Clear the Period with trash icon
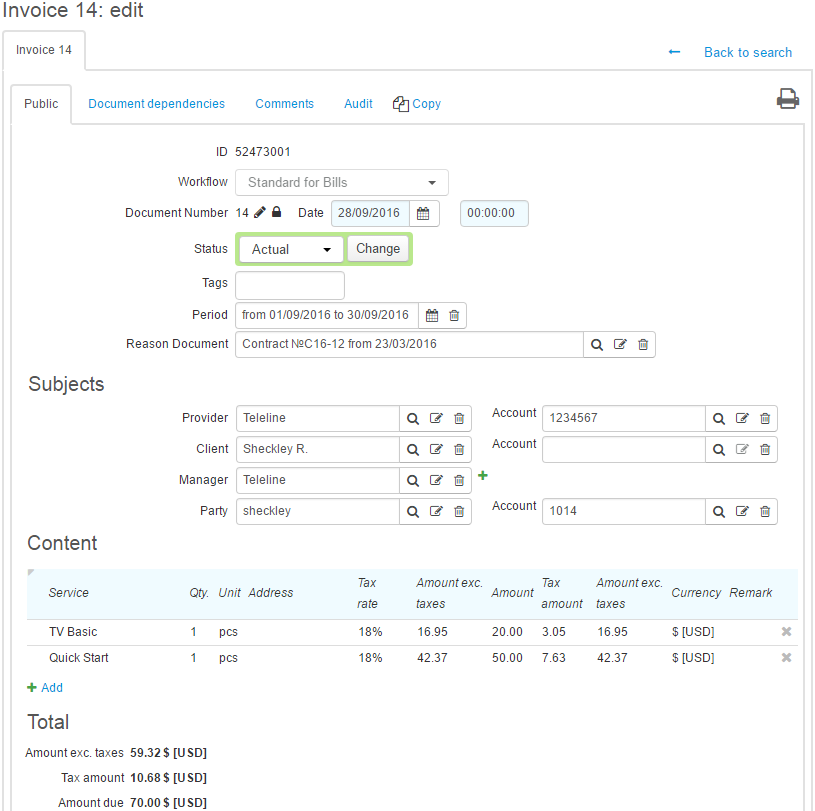The width and height of the screenshot is (815, 811). click(x=454, y=315)
